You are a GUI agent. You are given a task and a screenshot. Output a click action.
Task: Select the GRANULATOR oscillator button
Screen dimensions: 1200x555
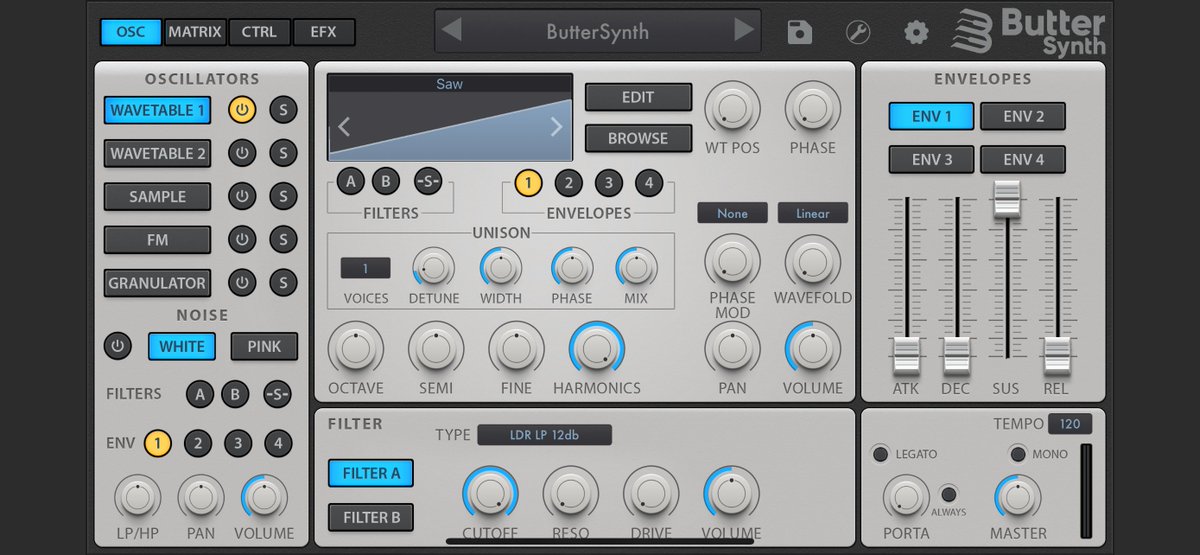(x=157, y=283)
